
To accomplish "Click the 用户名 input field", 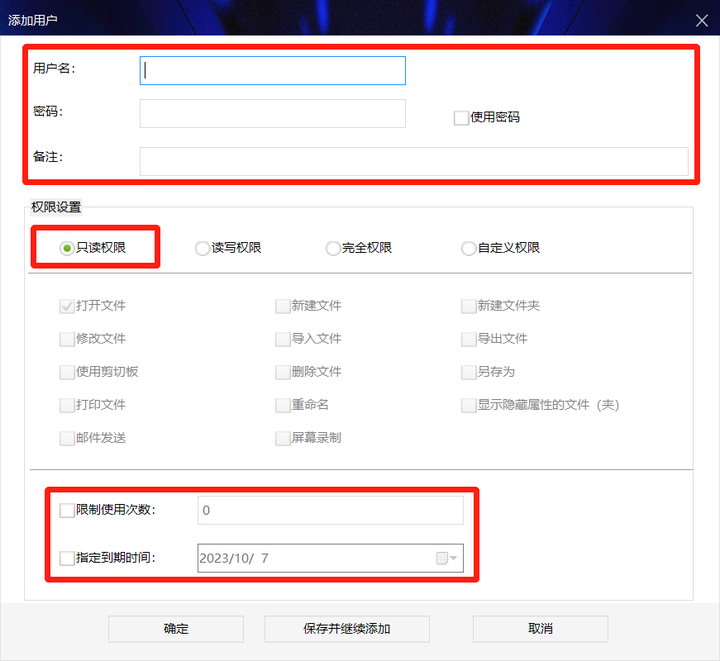I will tap(272, 70).
